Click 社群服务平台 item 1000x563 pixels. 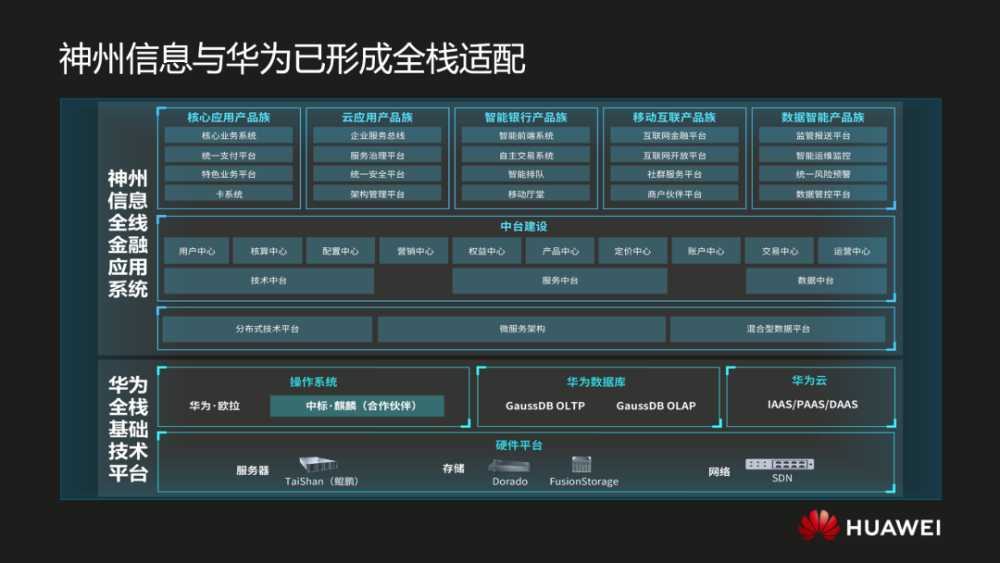[x=675, y=174]
